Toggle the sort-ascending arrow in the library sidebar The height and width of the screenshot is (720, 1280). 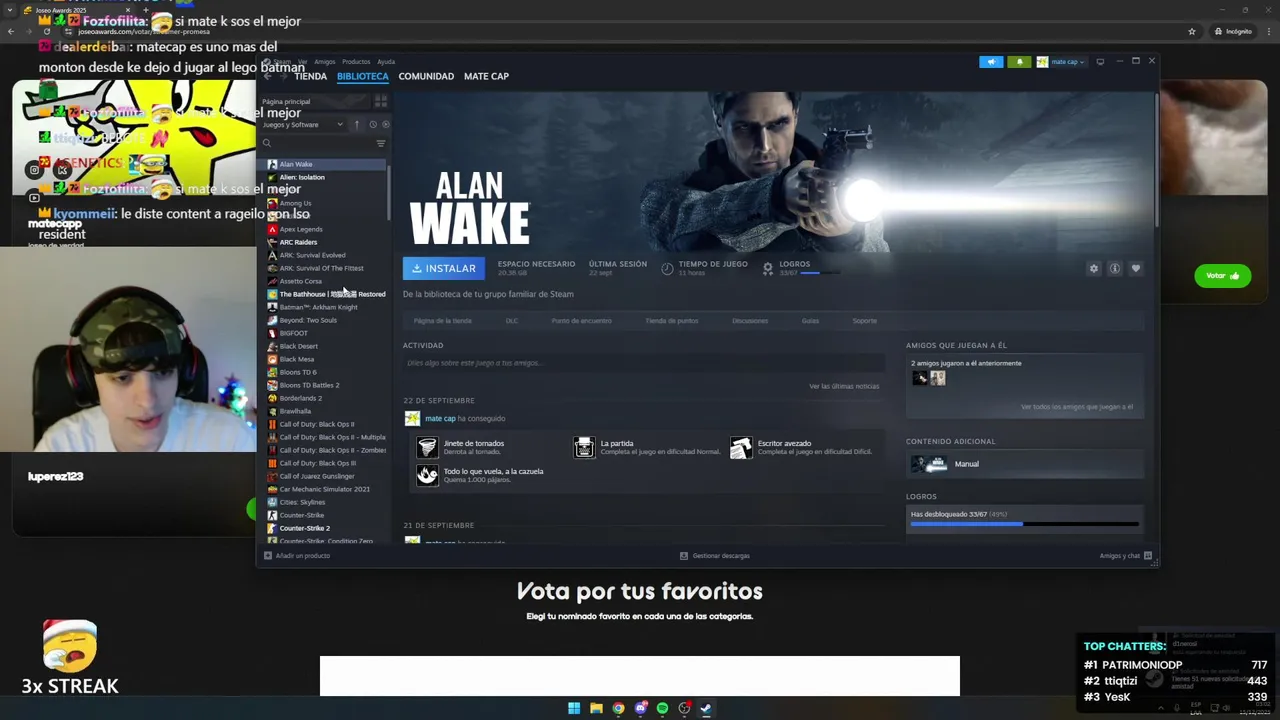coord(356,125)
